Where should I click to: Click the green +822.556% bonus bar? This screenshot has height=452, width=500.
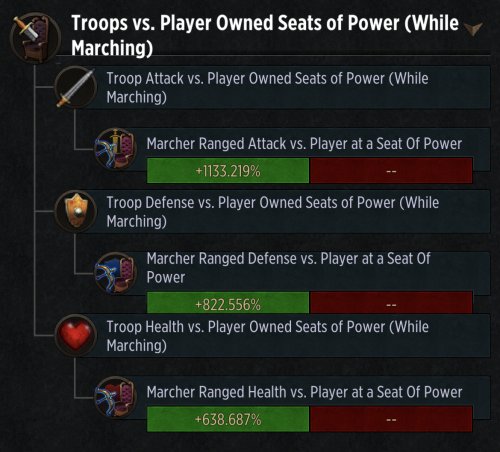pyautogui.click(x=228, y=303)
